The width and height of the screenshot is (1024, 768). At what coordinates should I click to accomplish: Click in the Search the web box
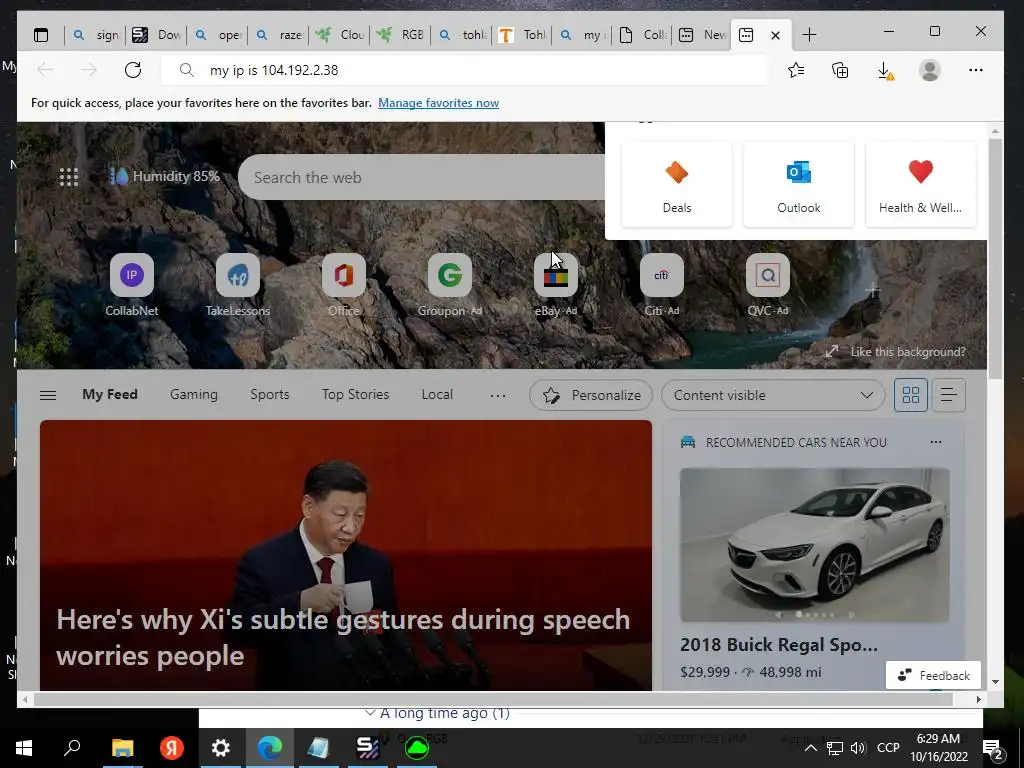point(424,177)
